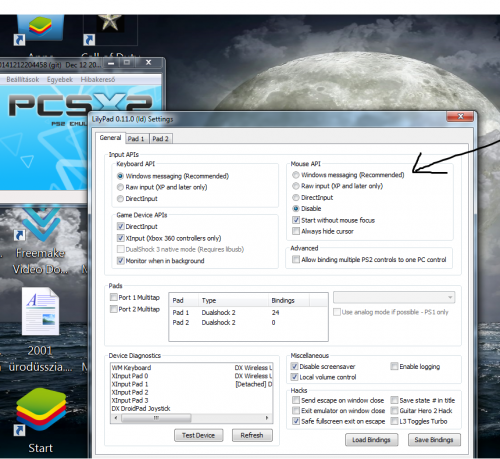Click left scroll arrow in Device Diagnostics
Screen dimensions: 500x459
tap(116, 418)
